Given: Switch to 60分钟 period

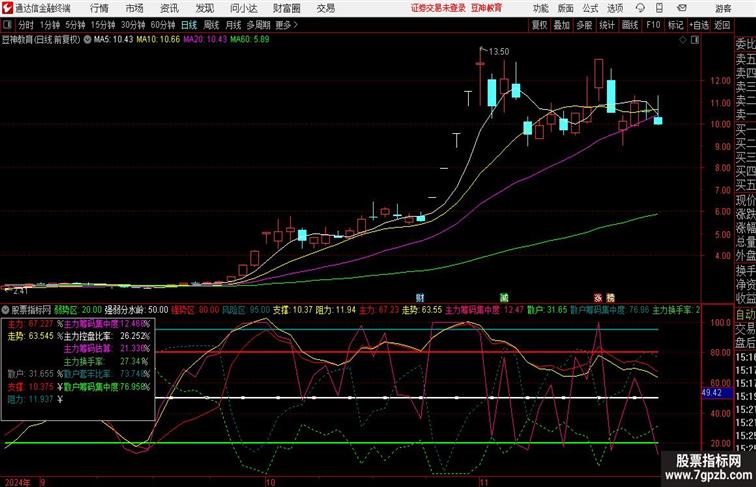Looking at the screenshot, I should (163, 25).
